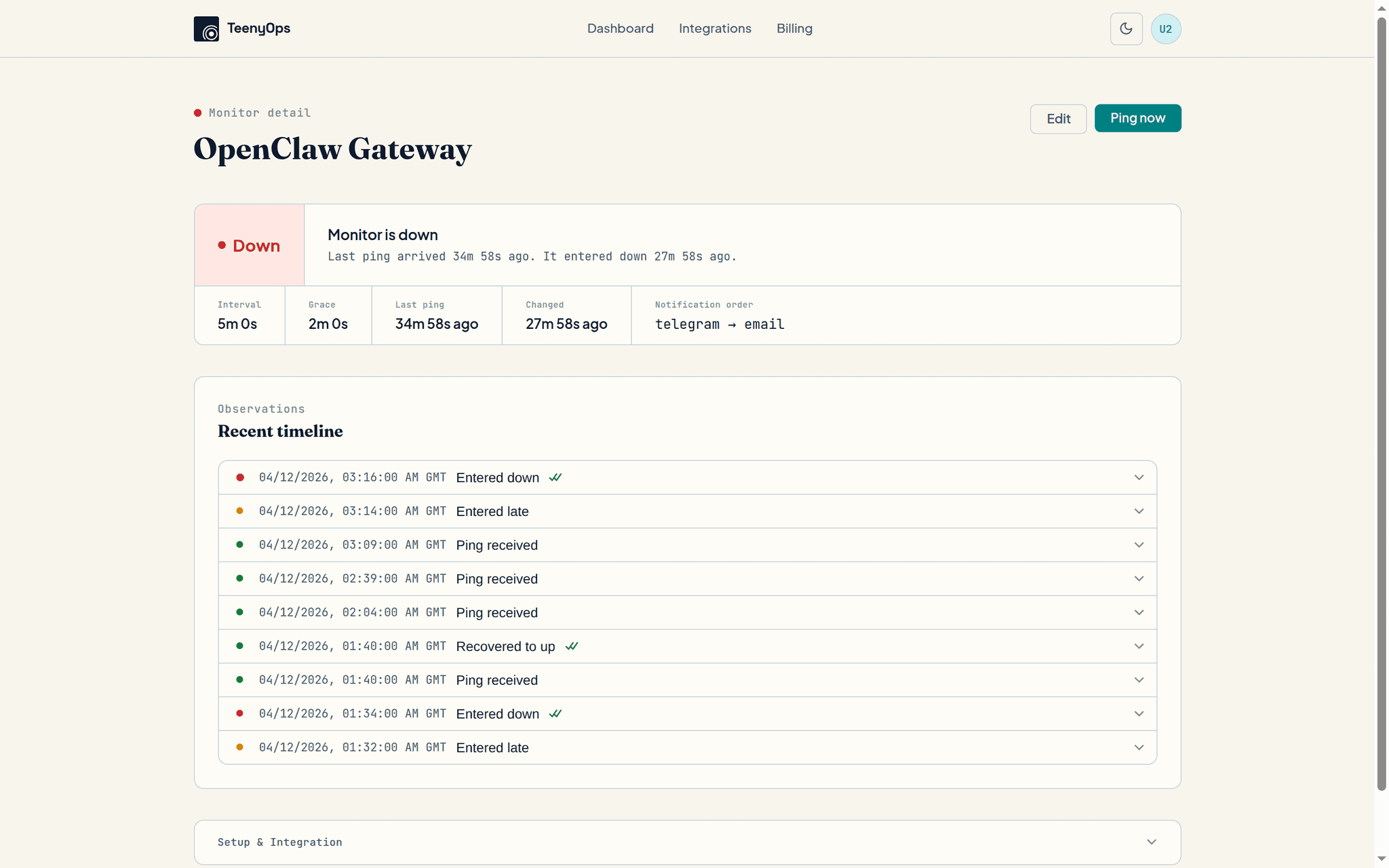The height and width of the screenshot is (868, 1389).
Task: Click the Recent timeline heading
Action: pos(280,431)
